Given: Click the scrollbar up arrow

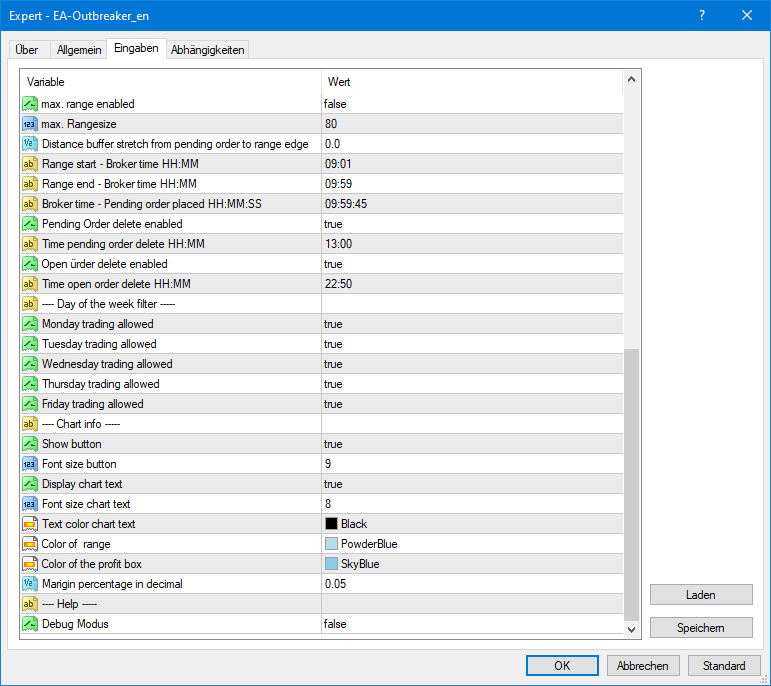Looking at the screenshot, I should click(631, 79).
